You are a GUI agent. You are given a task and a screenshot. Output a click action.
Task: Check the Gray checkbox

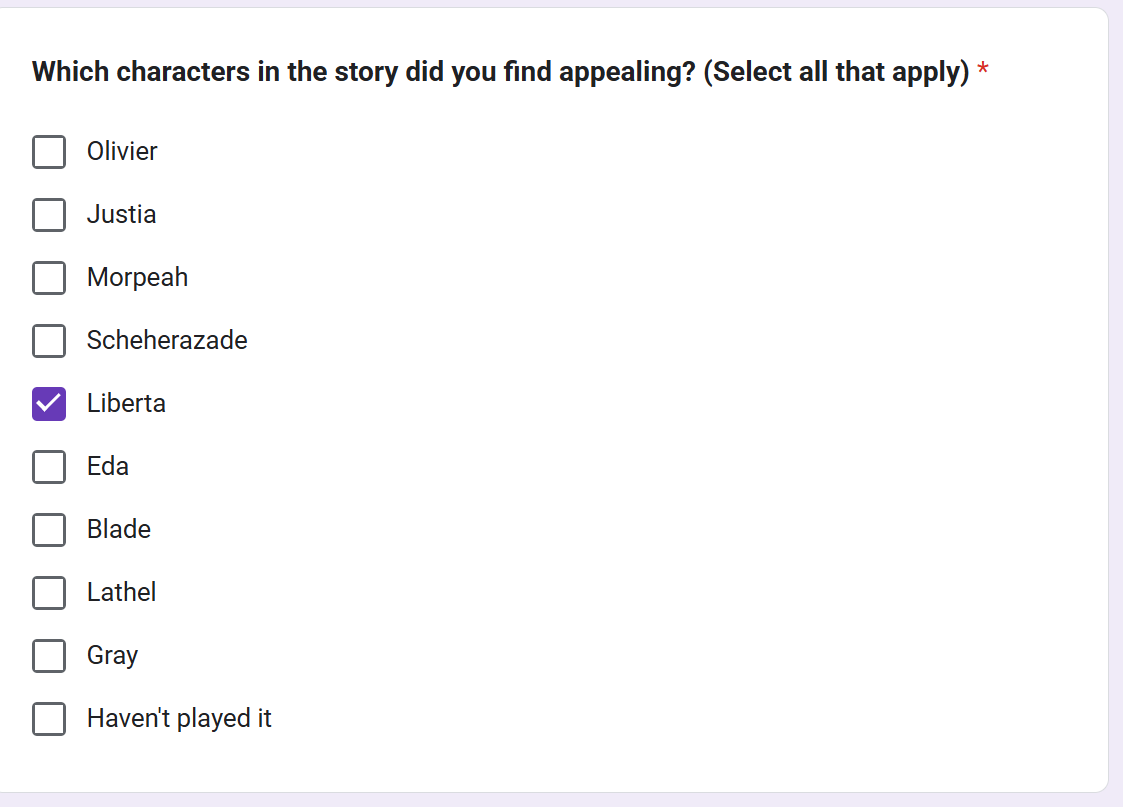49,656
